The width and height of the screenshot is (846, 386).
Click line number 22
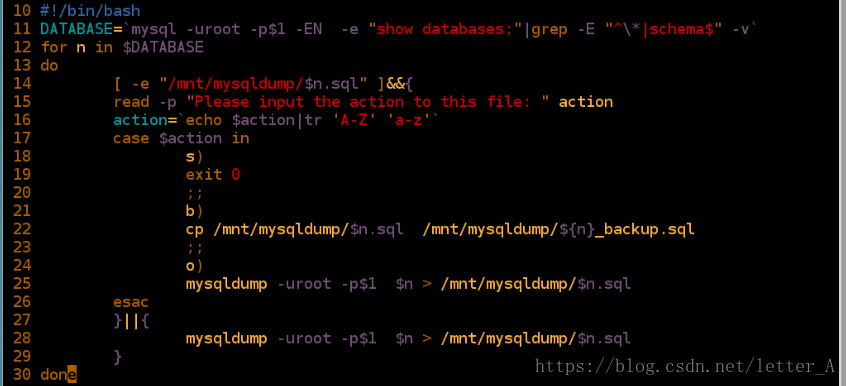tap(22, 229)
